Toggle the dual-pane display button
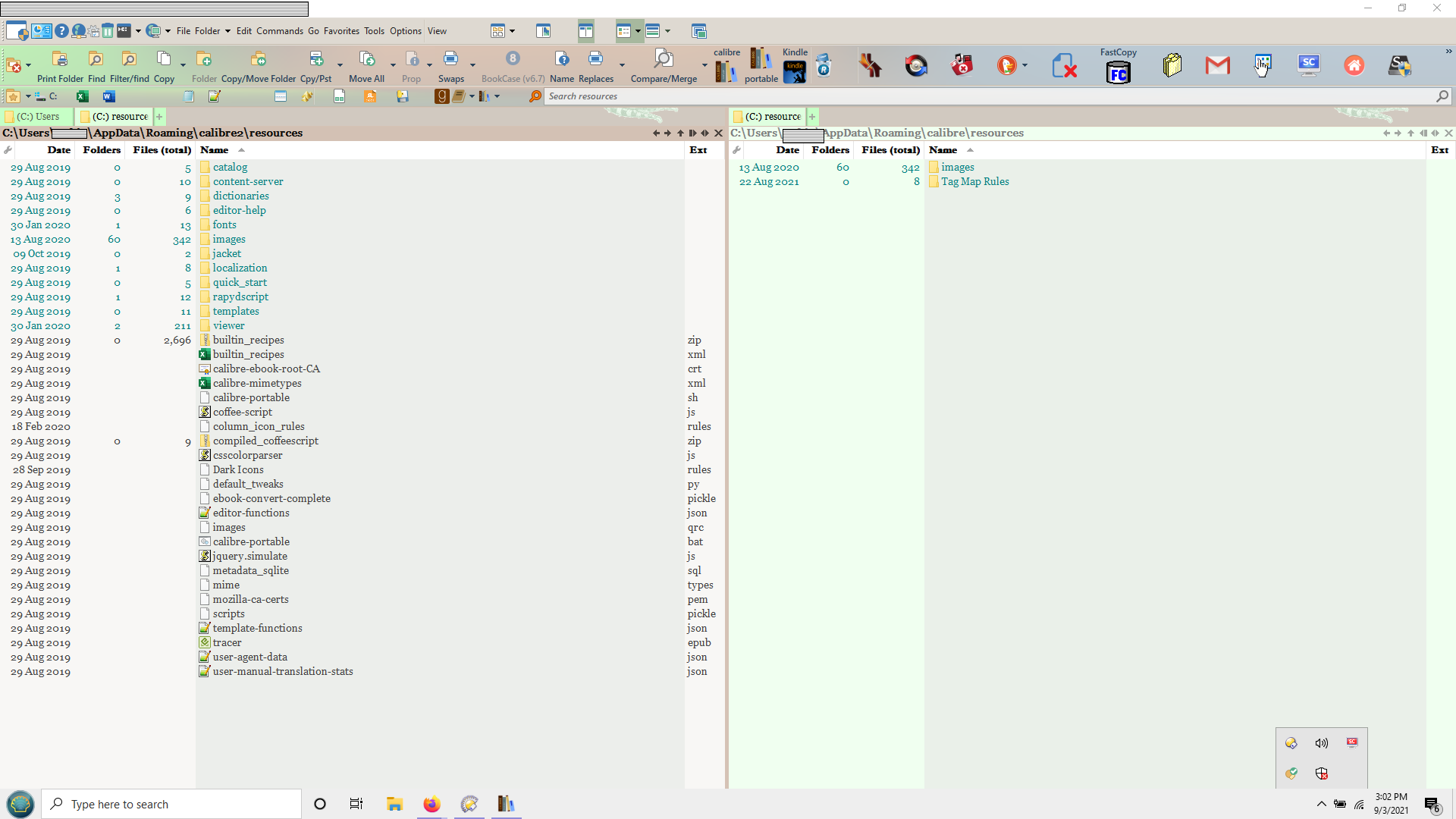 [585, 31]
